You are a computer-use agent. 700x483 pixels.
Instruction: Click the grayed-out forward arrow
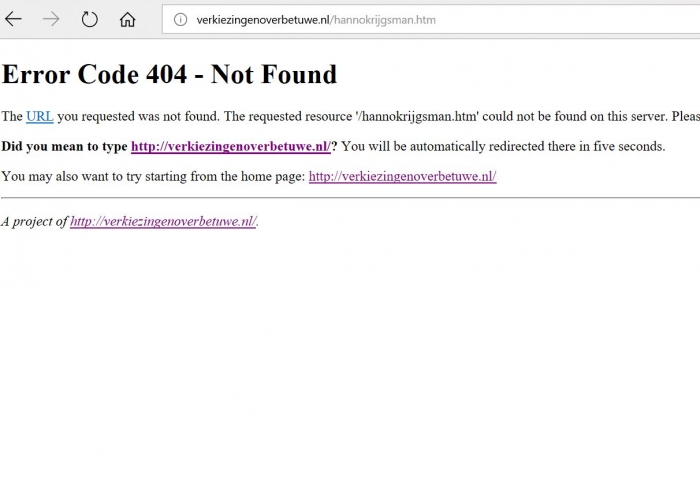pyautogui.click(x=51, y=19)
